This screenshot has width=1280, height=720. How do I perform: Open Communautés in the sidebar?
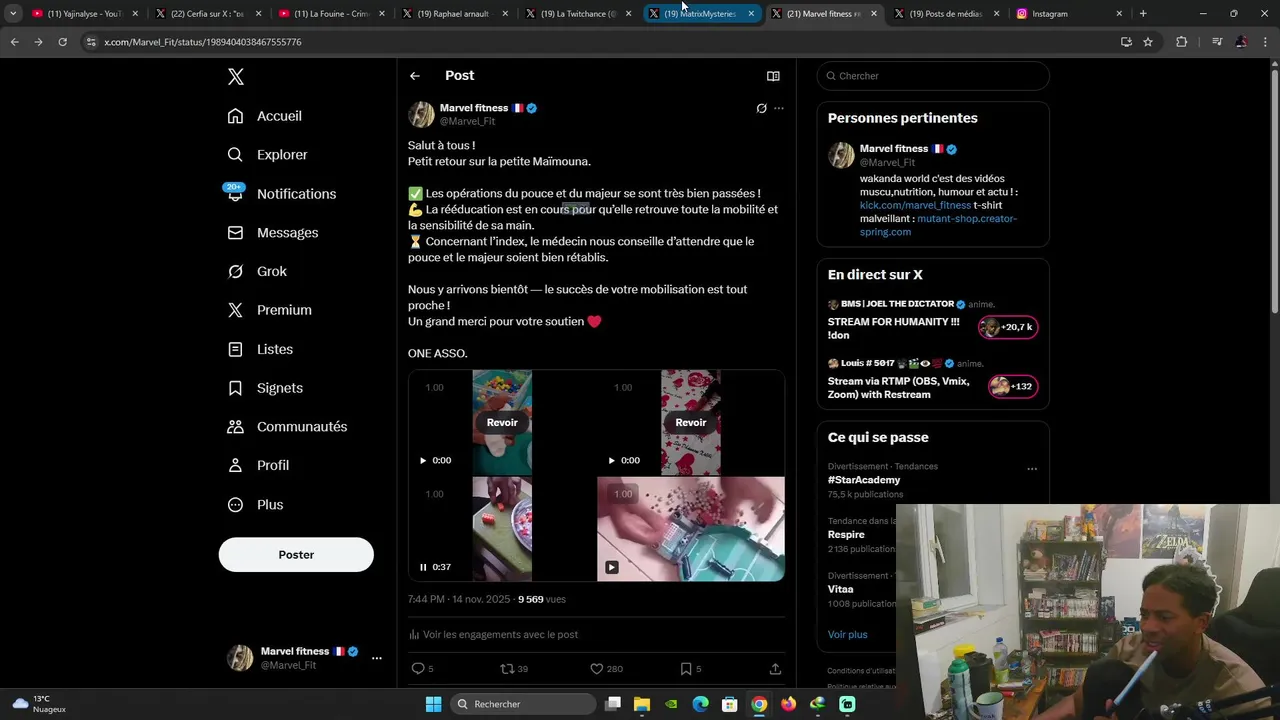(x=287, y=427)
